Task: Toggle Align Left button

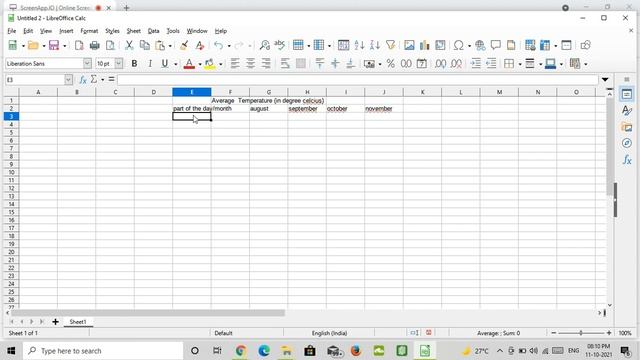Action: (235, 64)
